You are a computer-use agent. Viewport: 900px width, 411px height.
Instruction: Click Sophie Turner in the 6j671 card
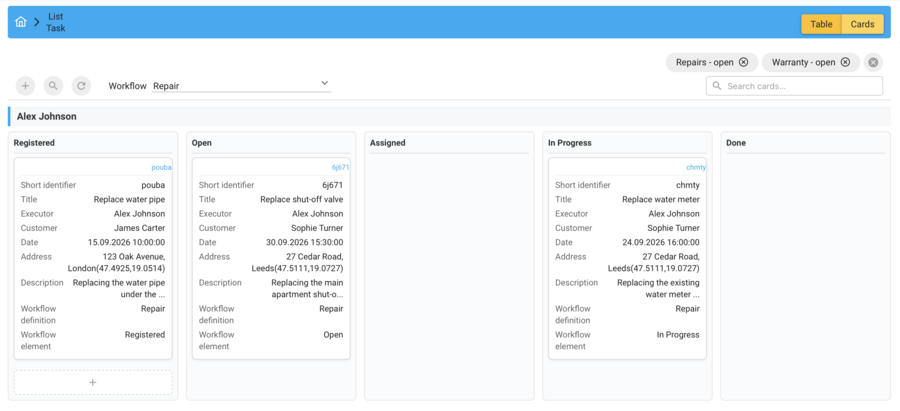click(317, 228)
